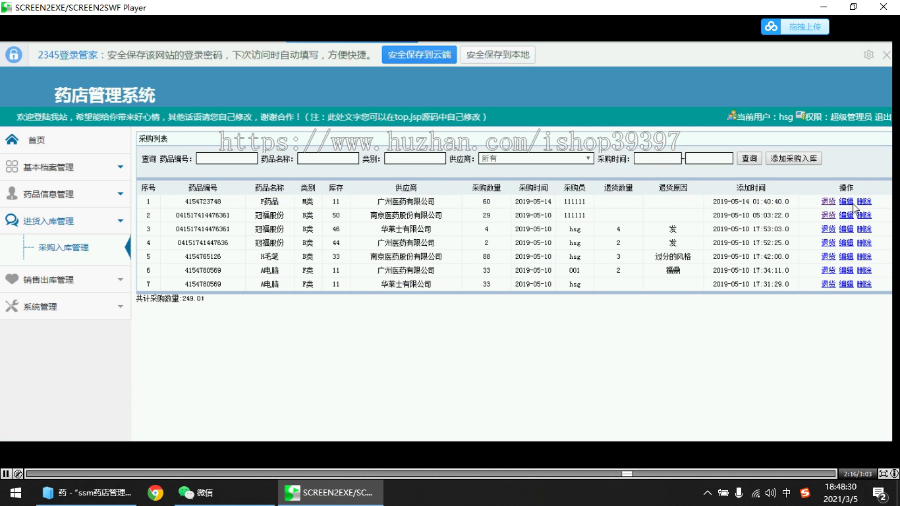Click the cloud upload icon at top right
The image size is (900, 506).
(771, 26)
